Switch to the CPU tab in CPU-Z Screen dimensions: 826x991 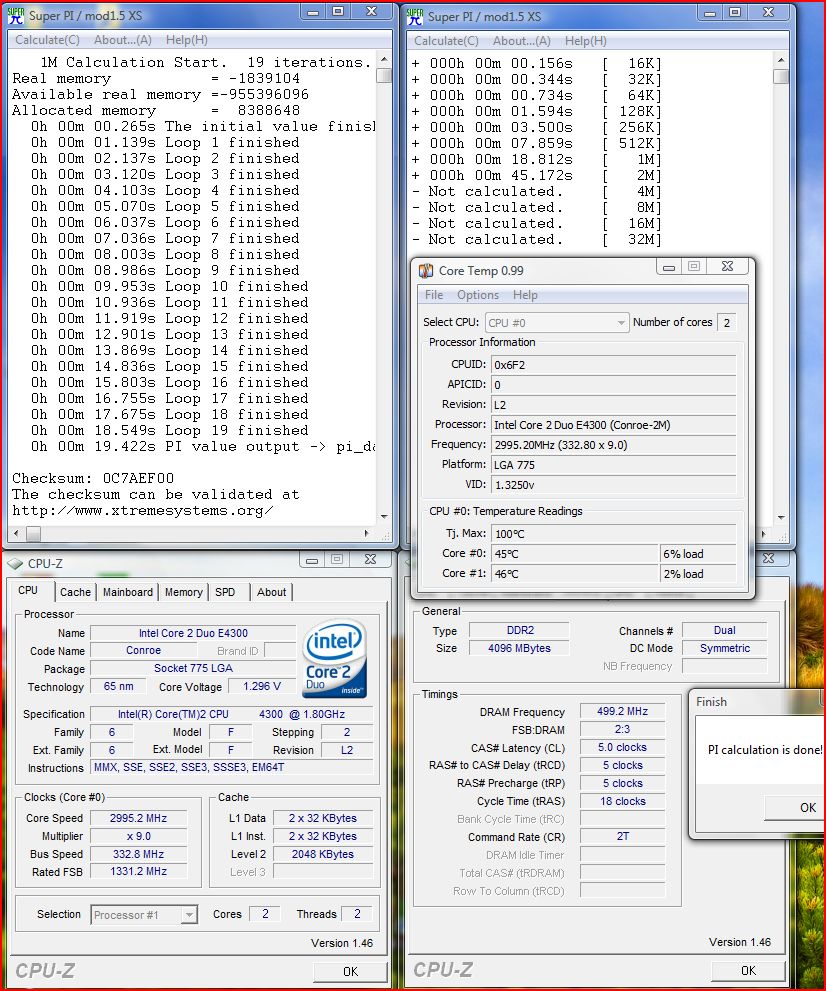28,590
